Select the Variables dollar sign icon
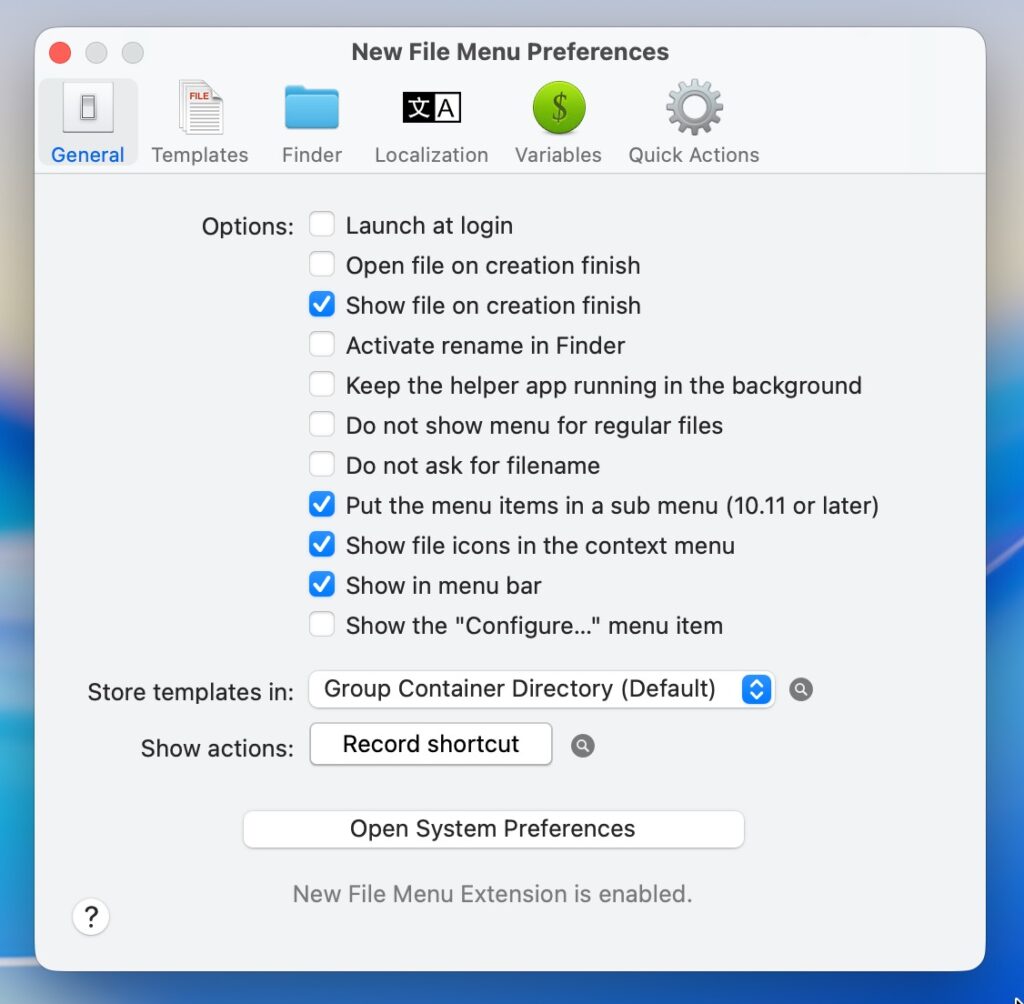The height and width of the screenshot is (1004, 1024). [558, 109]
